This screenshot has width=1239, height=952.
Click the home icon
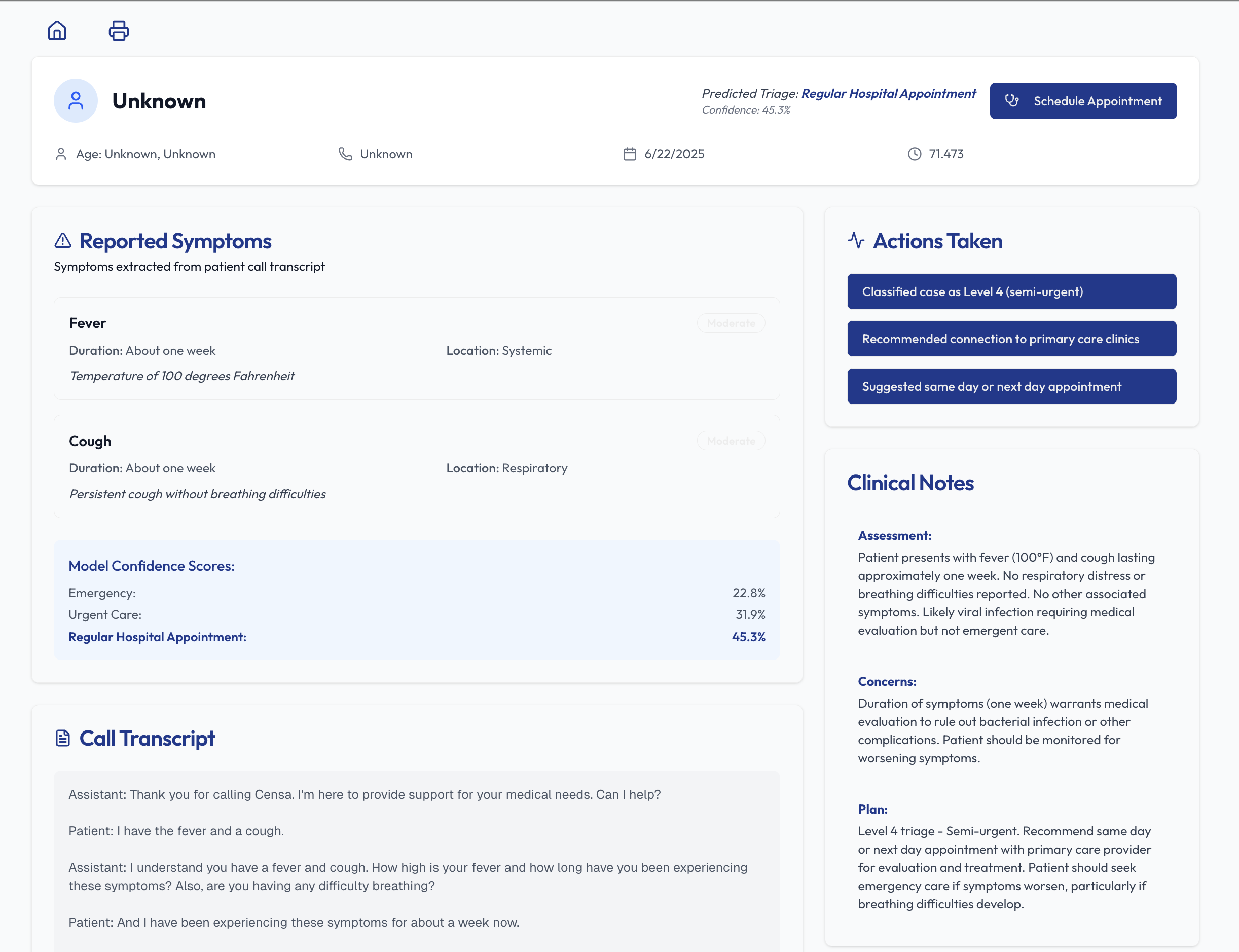pos(57,30)
